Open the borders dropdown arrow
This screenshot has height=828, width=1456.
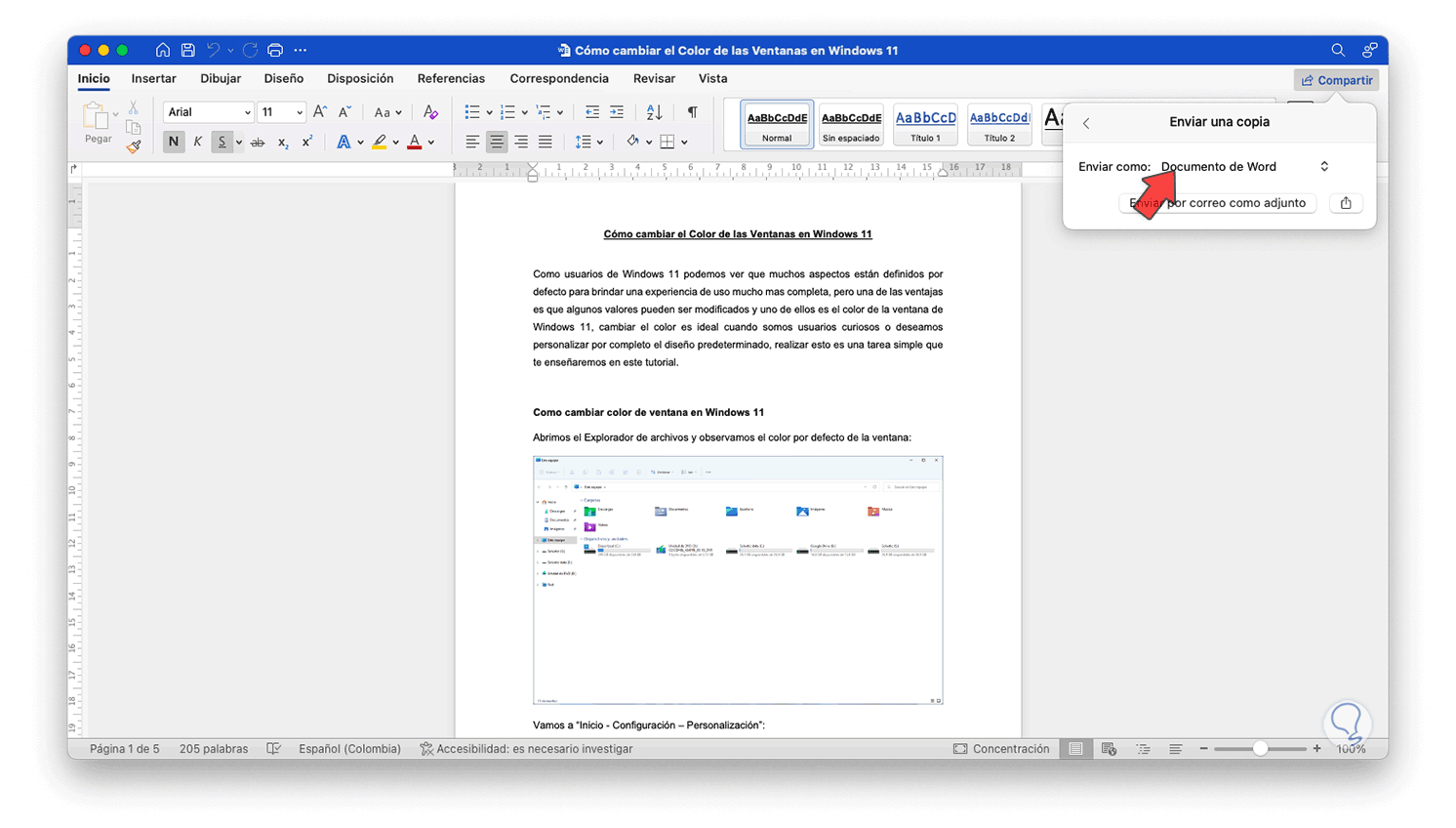point(684,143)
